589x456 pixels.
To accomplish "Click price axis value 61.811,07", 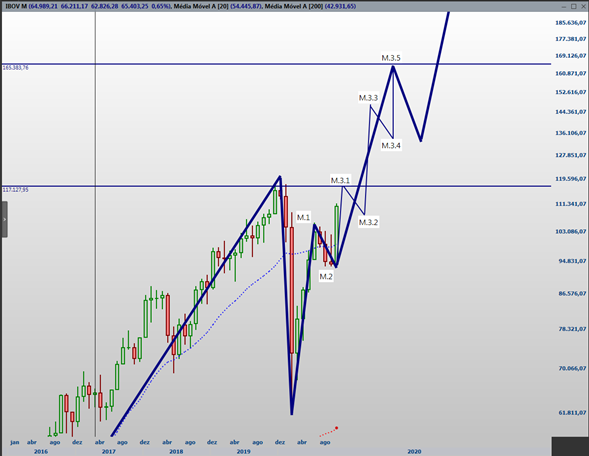I will tap(572, 412).
